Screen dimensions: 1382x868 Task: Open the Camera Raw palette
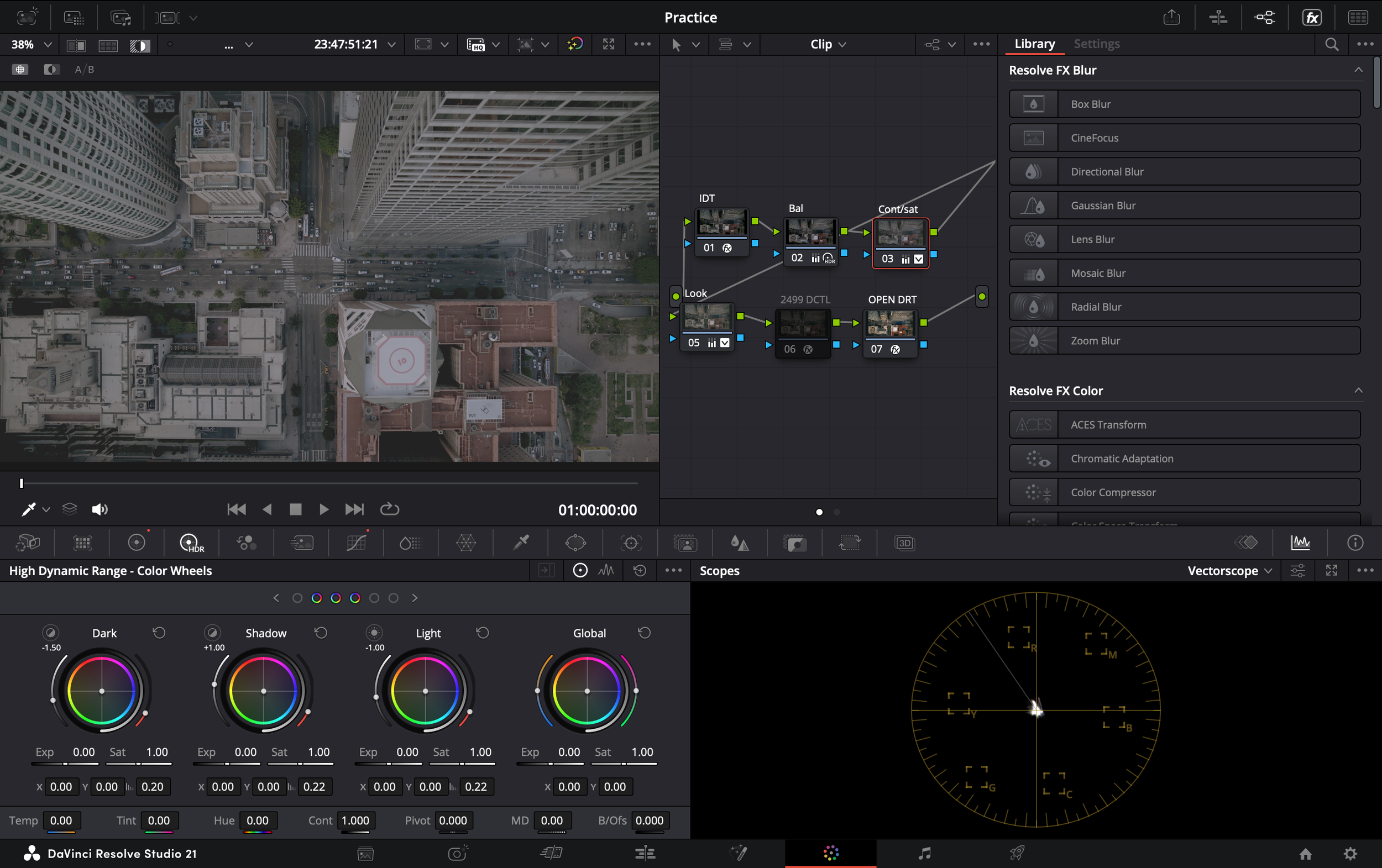[x=27, y=543]
